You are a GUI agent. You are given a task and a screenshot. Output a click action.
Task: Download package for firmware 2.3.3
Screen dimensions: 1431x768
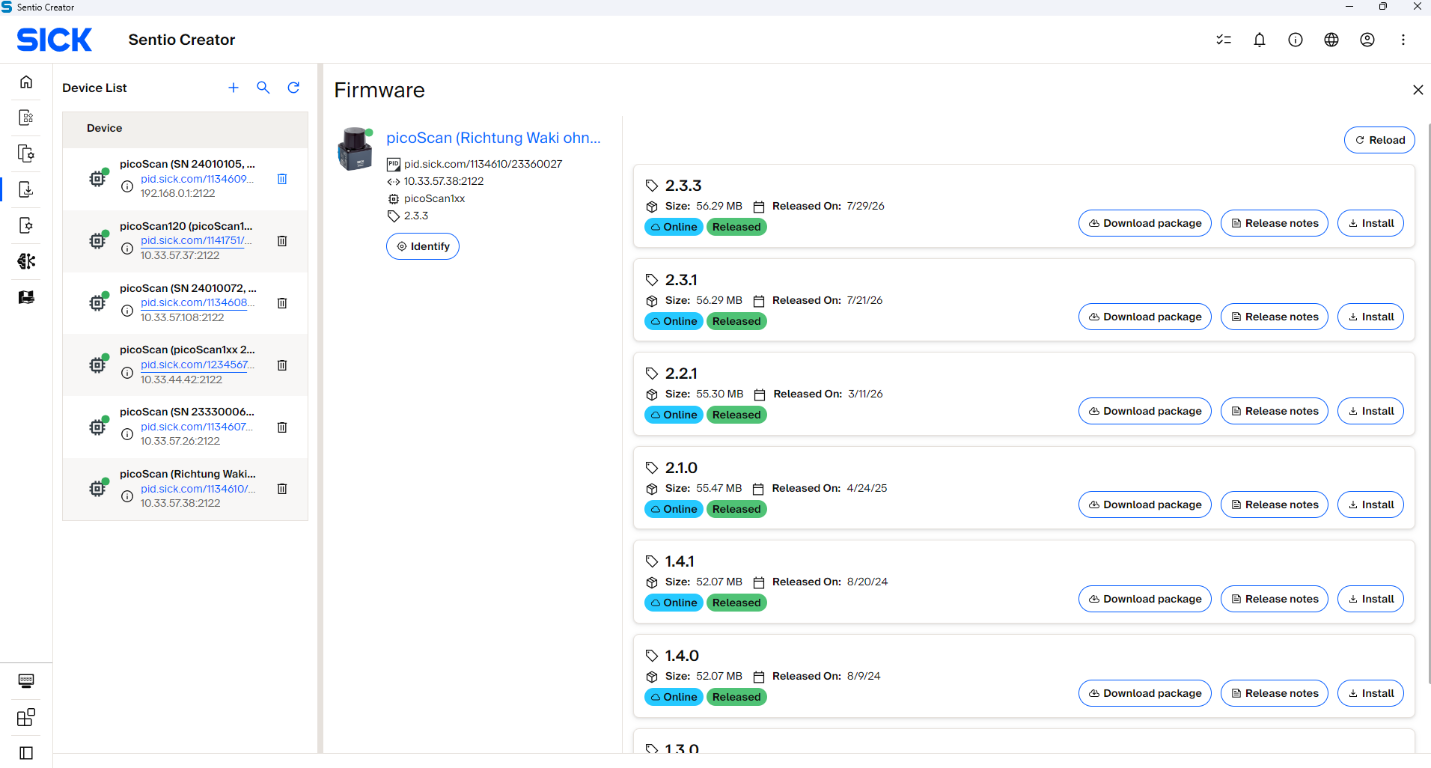click(1145, 223)
